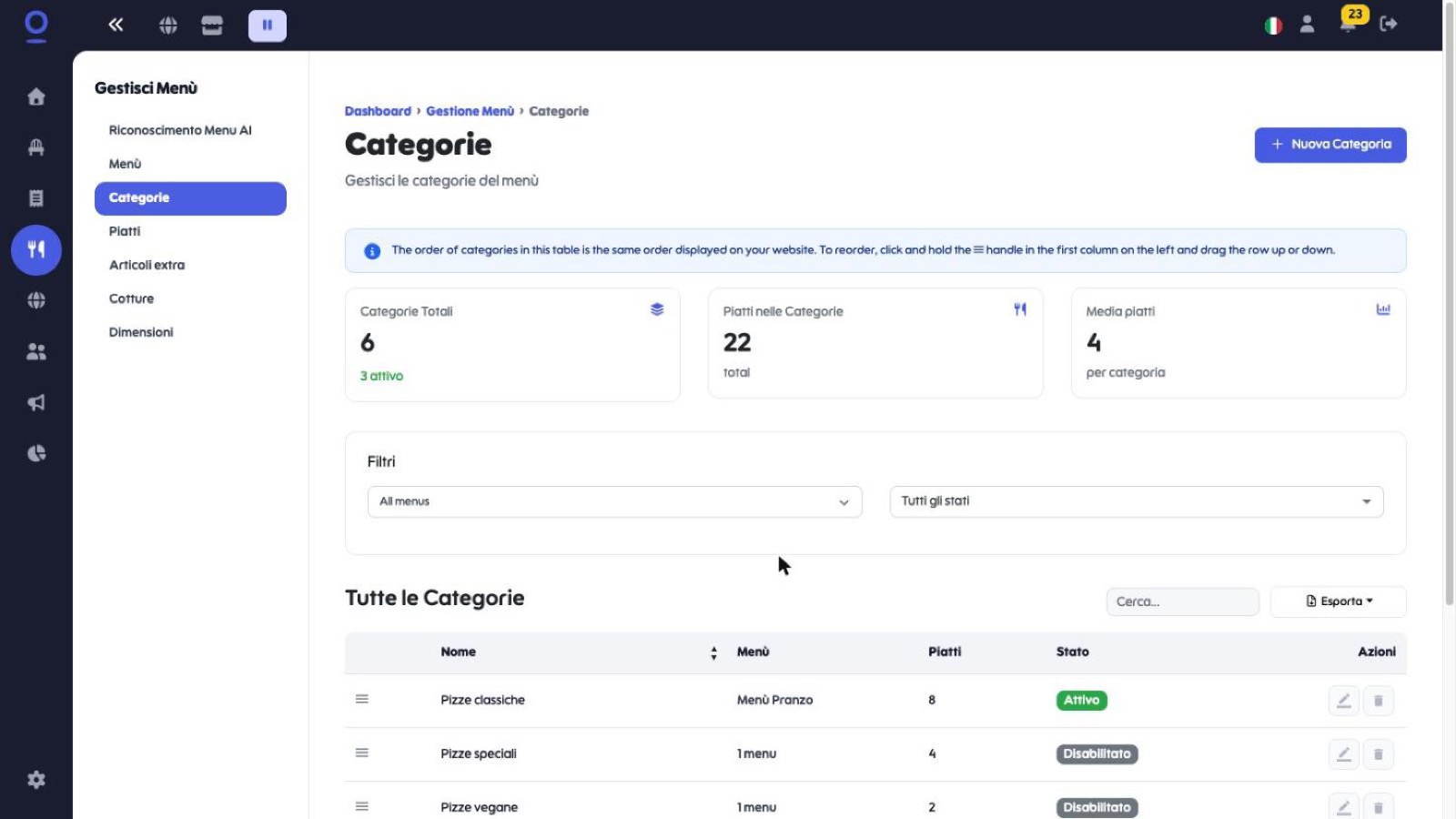1456x819 pixels.
Task: Change language via the Italian flag
Action: pyautogui.click(x=1273, y=25)
